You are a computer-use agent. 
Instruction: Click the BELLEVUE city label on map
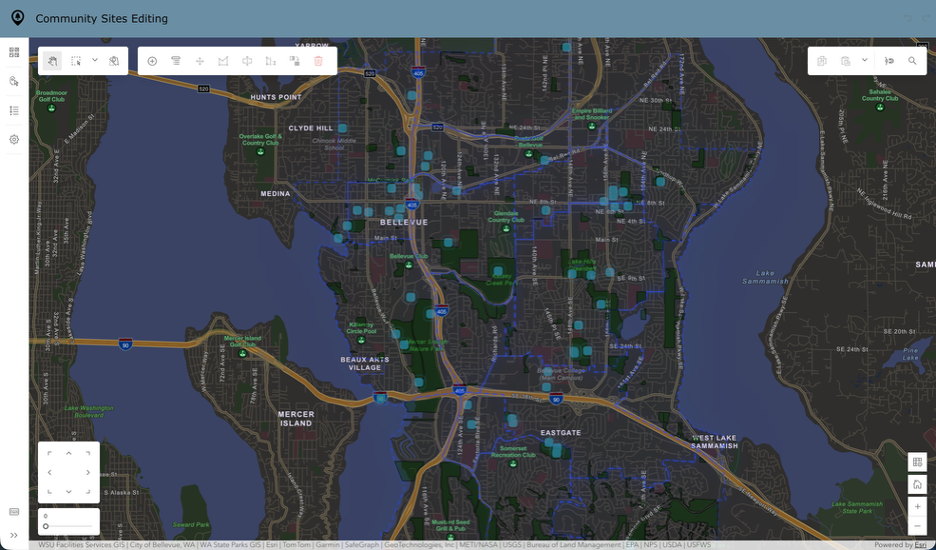pos(404,222)
